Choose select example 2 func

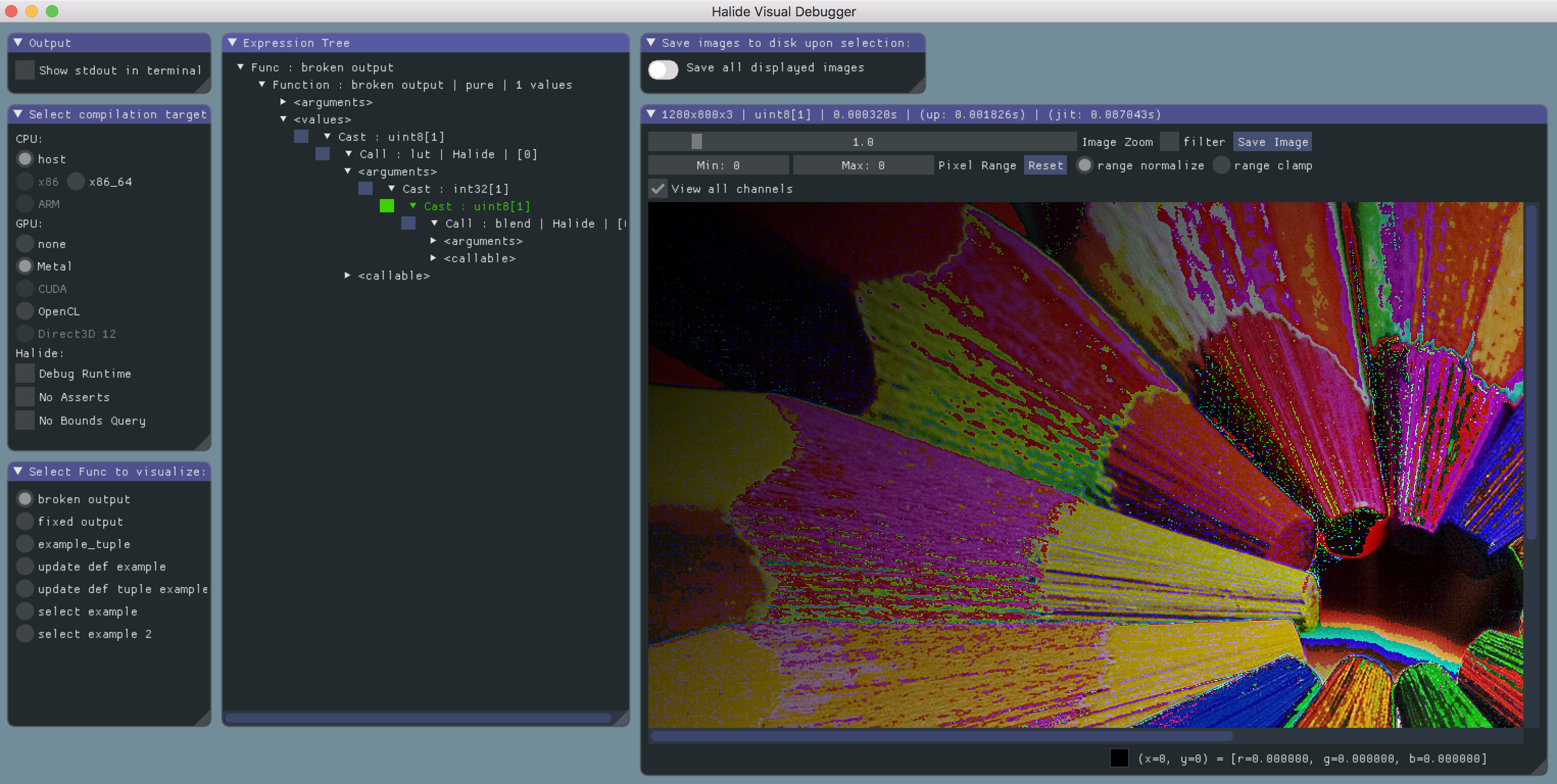pyautogui.click(x=25, y=633)
